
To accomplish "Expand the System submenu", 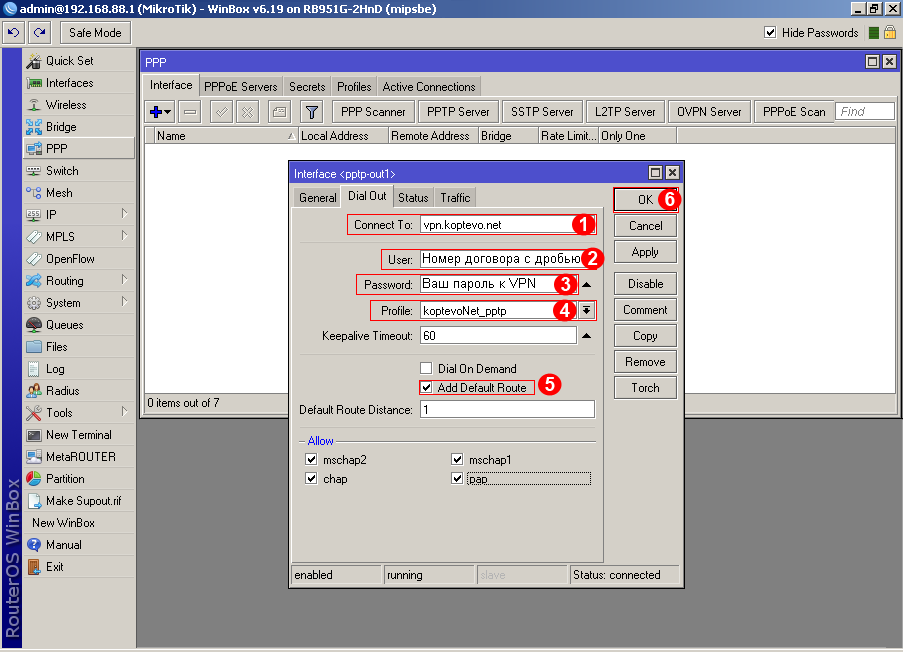I will click(124, 302).
